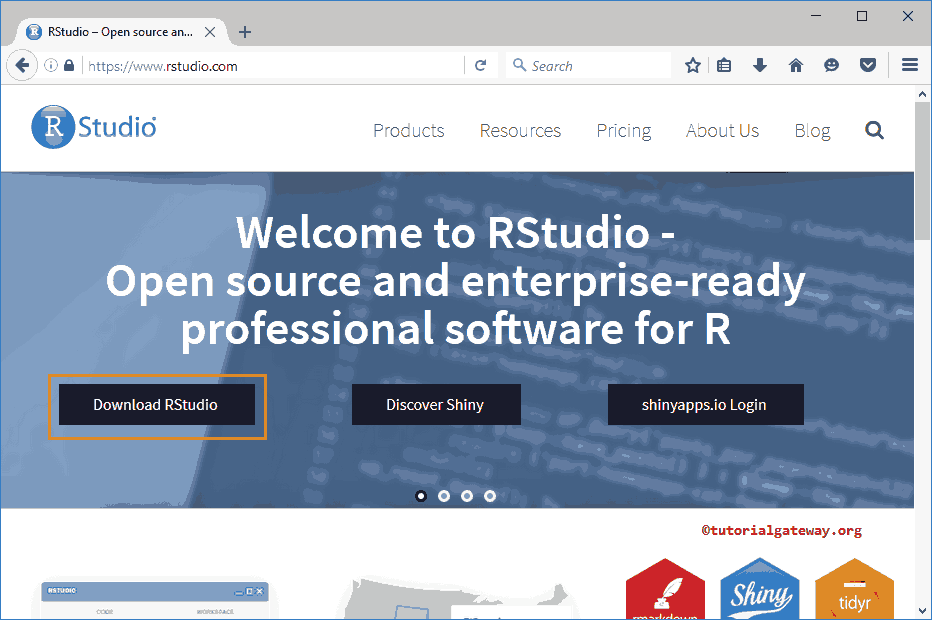Send feedback with the smiley icon
932x620 pixels.
tap(832, 65)
